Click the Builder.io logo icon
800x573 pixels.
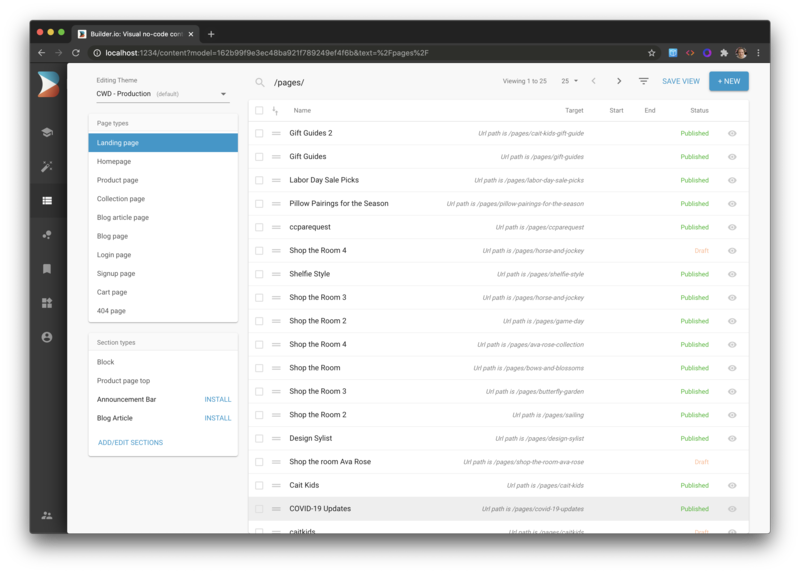pyautogui.click(x=48, y=84)
